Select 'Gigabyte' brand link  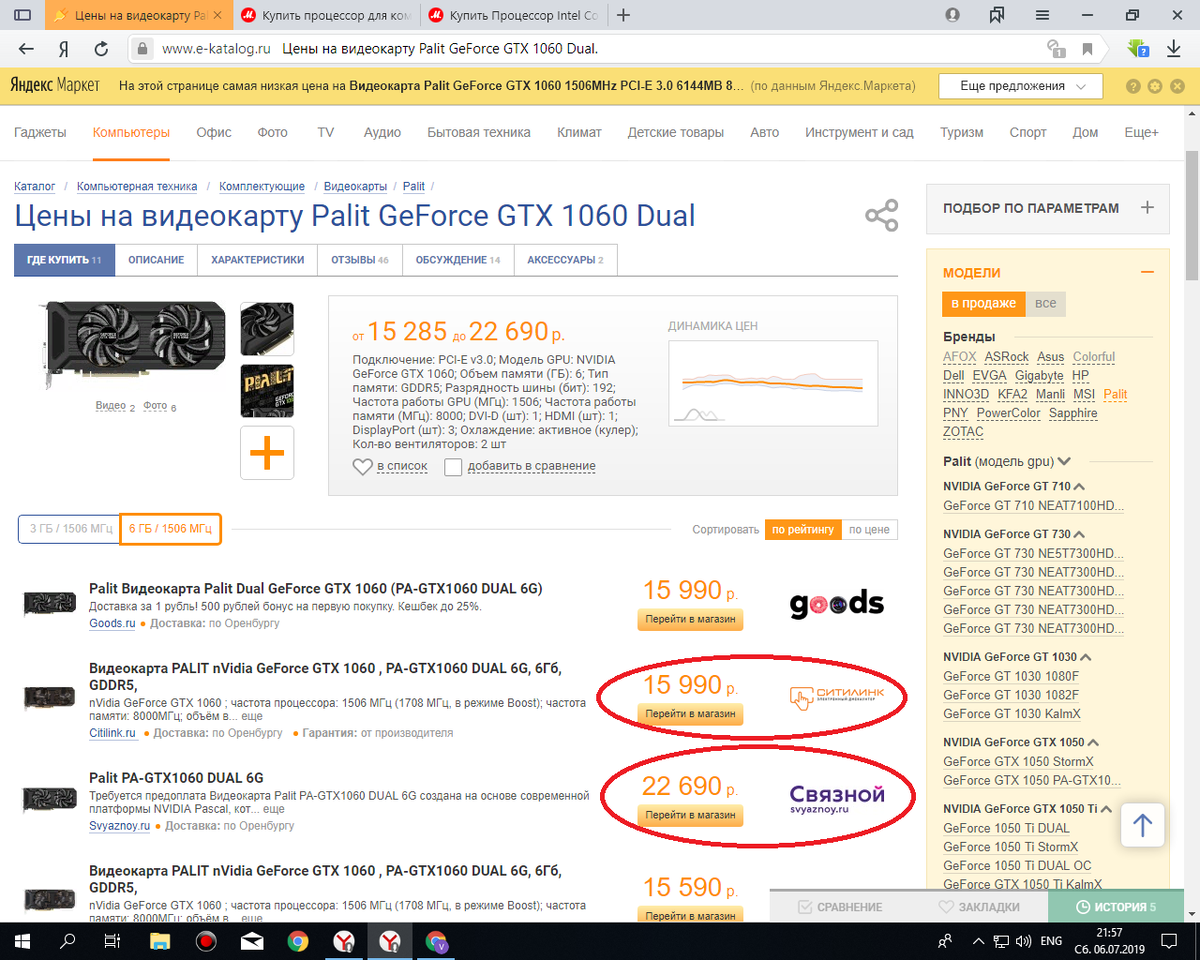coord(1039,375)
